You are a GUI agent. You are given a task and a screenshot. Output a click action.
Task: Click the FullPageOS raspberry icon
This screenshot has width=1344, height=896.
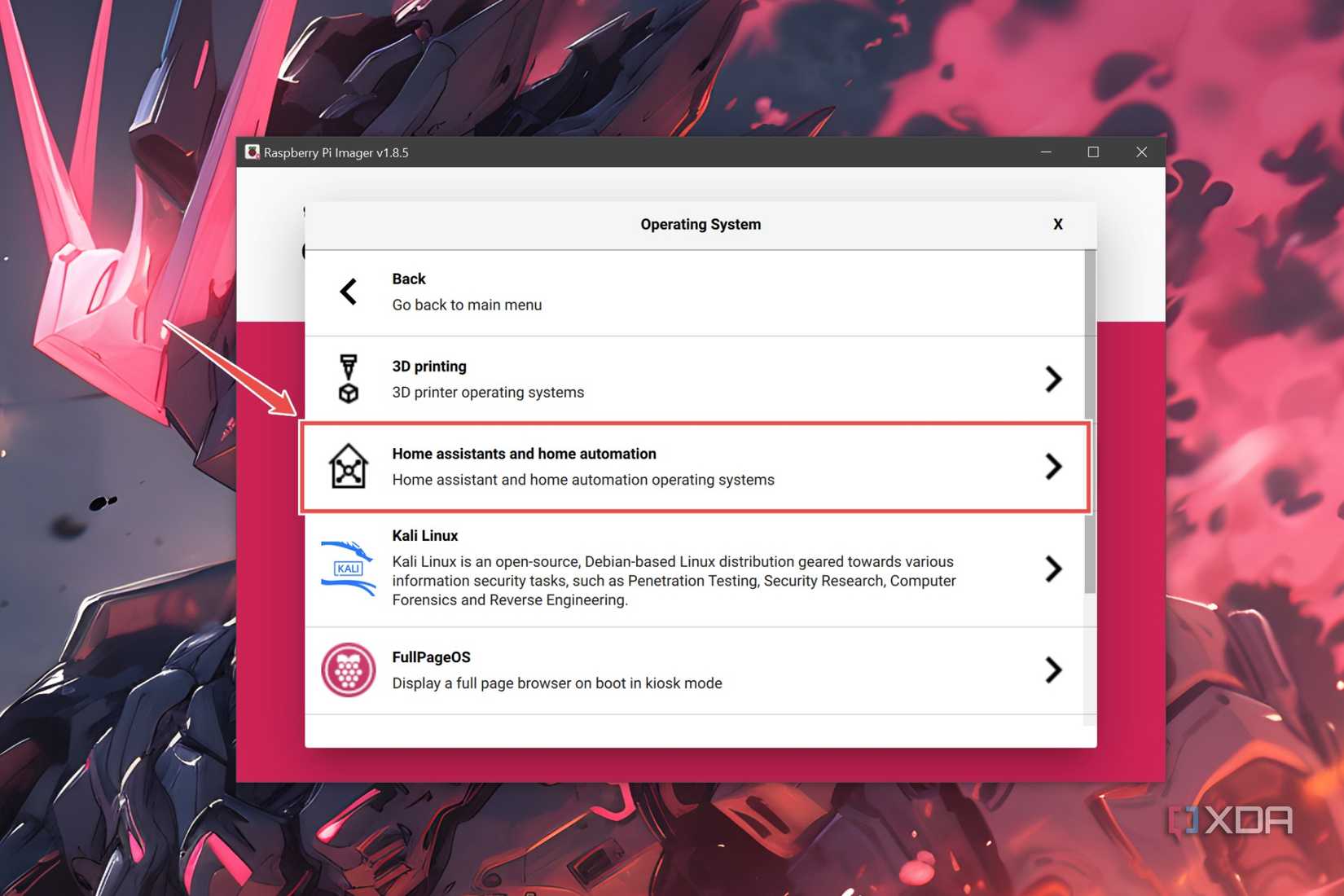[x=349, y=670]
